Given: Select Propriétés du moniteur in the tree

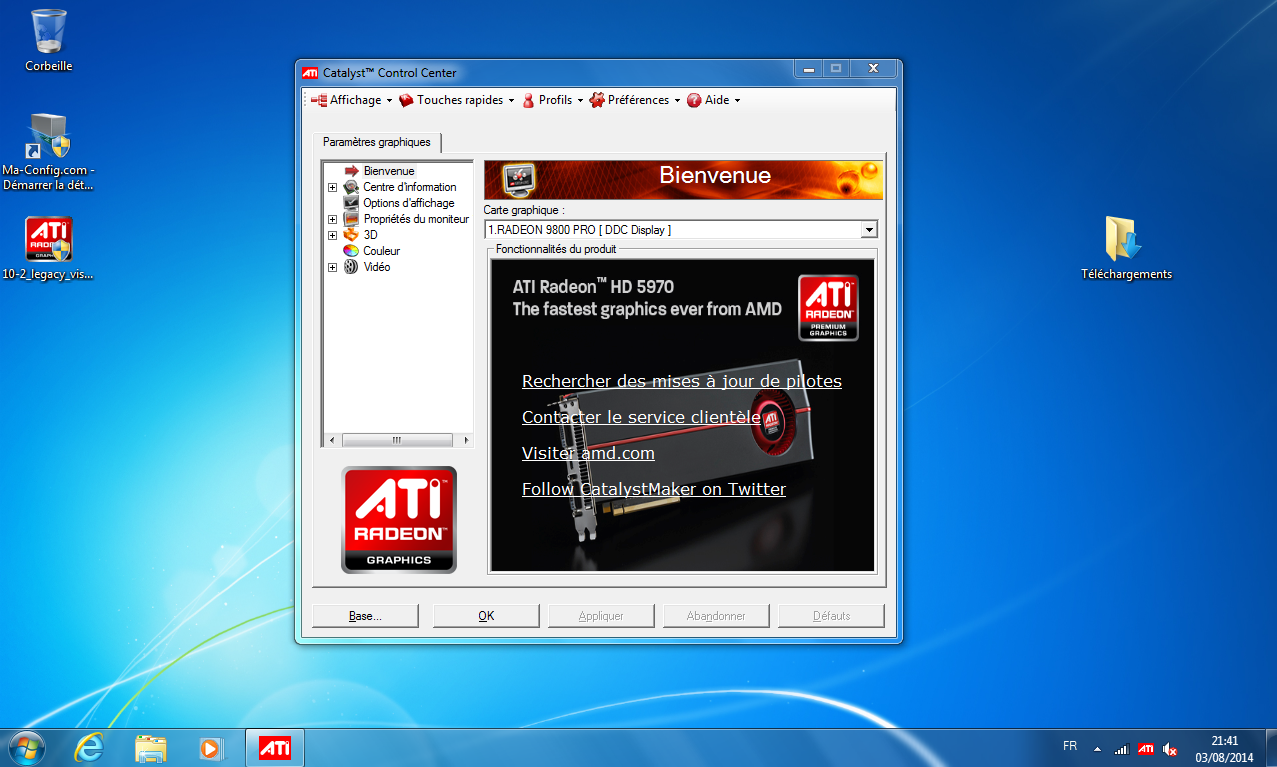Looking at the screenshot, I should 416,219.
